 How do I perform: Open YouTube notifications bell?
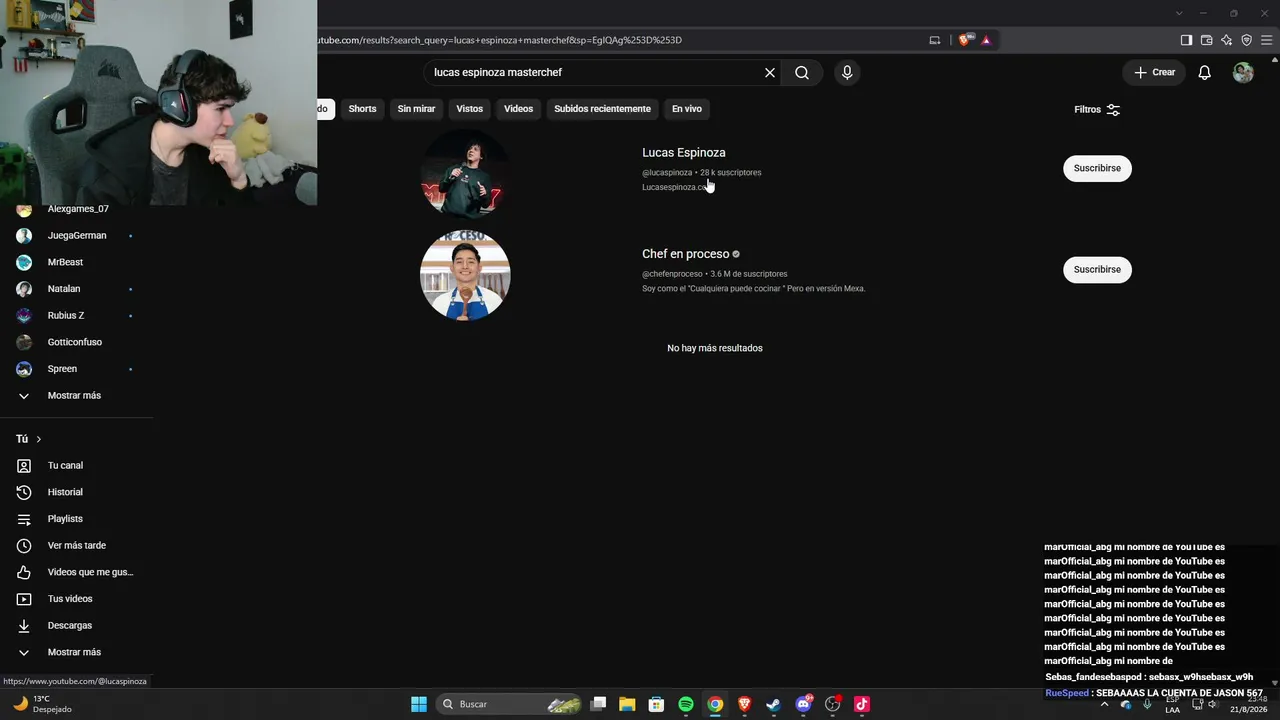(1205, 72)
